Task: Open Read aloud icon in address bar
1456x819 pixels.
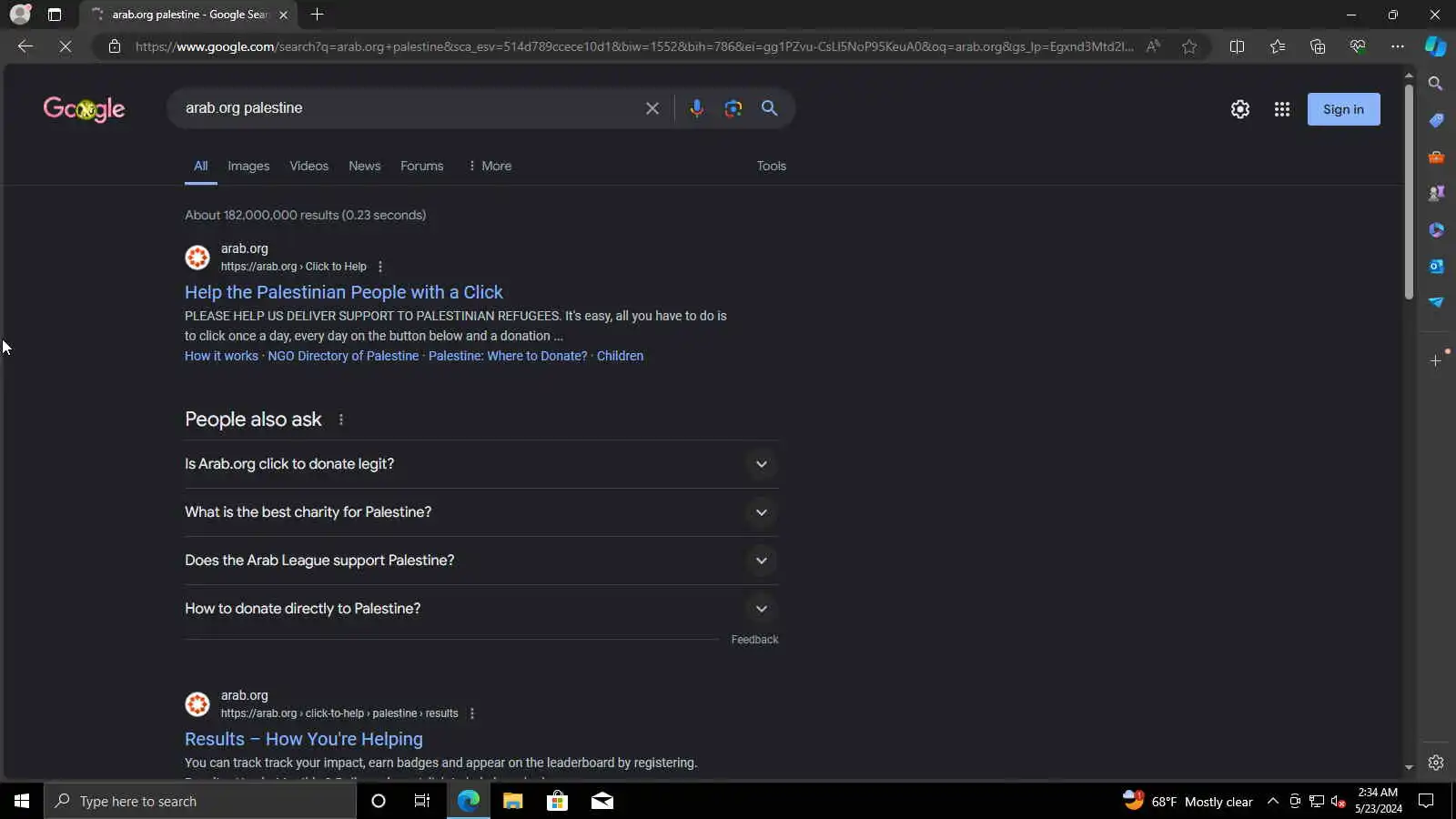Action: tap(1153, 46)
